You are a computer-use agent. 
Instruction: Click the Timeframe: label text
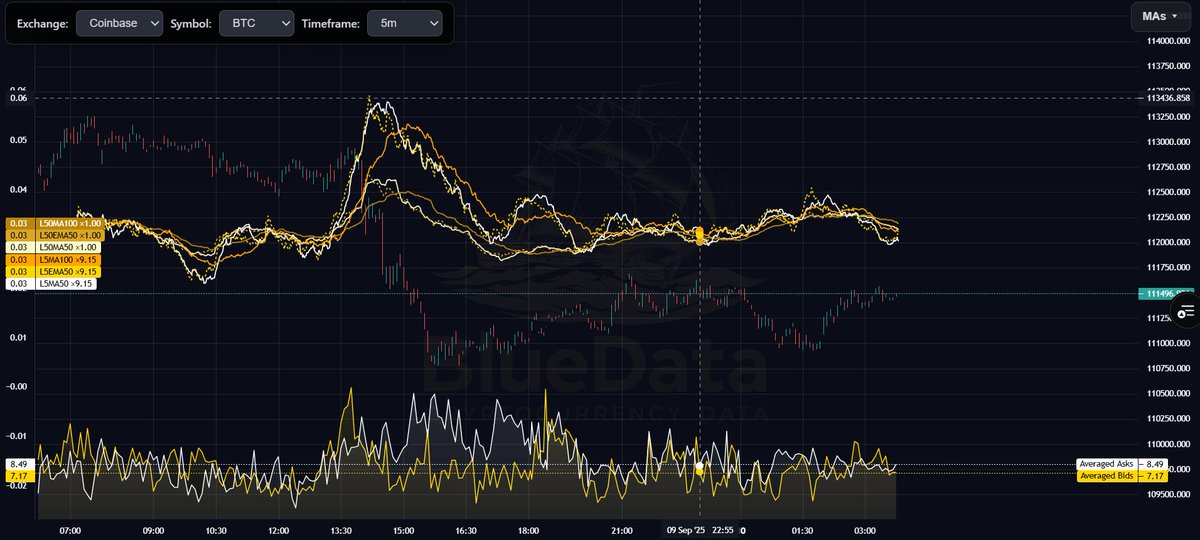tap(330, 23)
